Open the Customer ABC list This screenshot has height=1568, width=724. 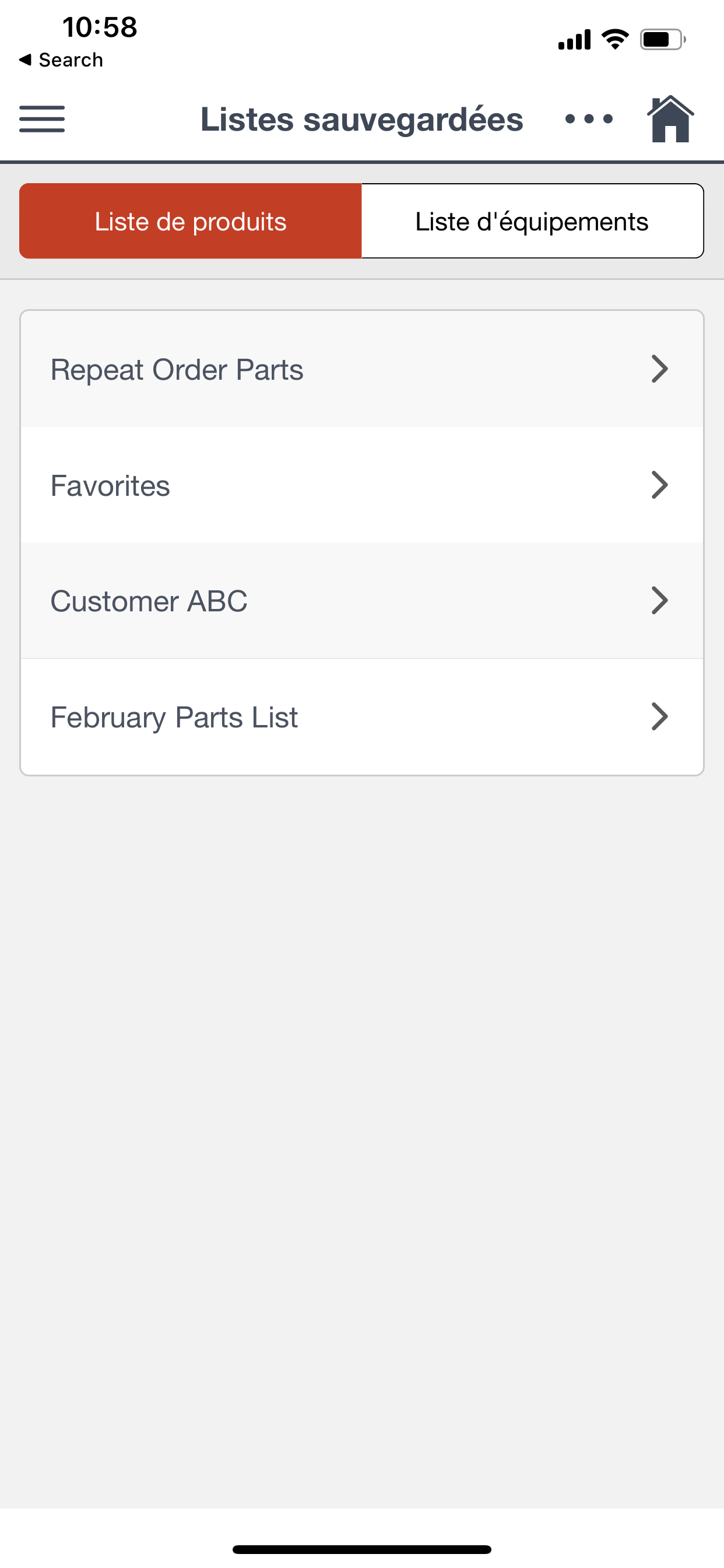362,601
